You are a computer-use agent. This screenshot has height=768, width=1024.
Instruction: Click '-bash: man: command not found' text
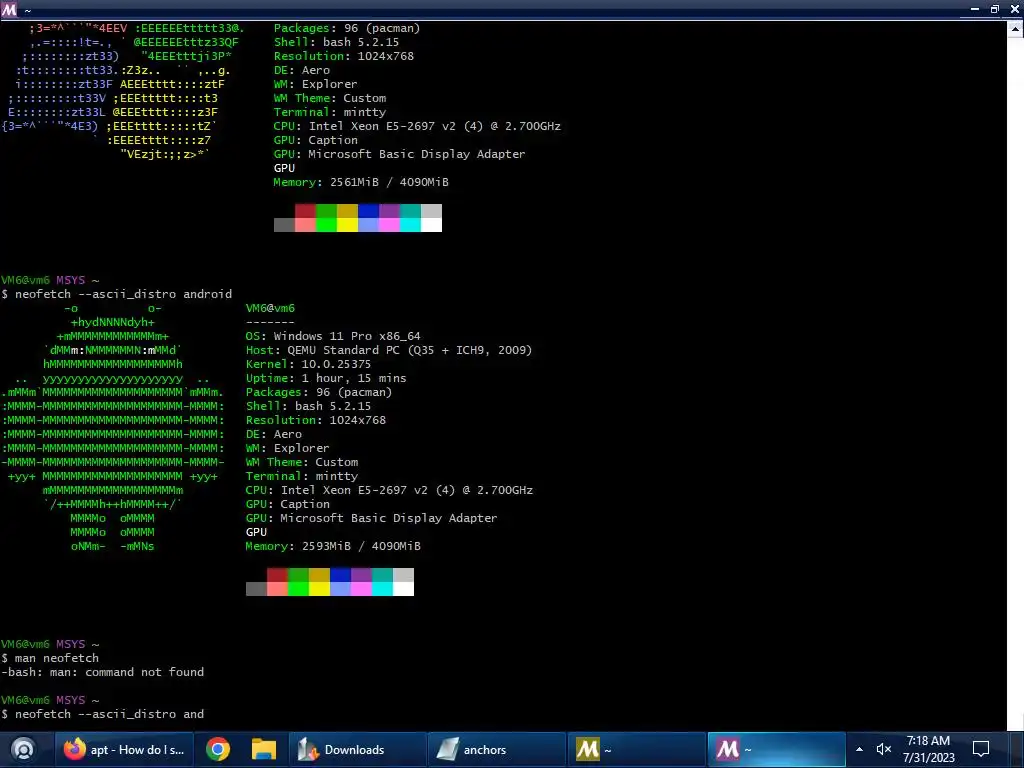pos(103,672)
